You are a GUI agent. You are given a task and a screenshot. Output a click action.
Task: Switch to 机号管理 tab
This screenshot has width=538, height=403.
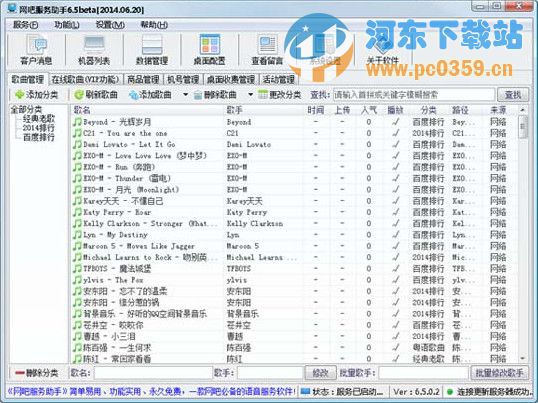pos(183,80)
